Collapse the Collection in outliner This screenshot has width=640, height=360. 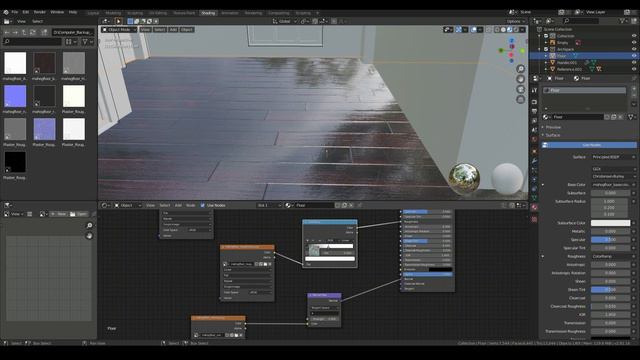click(x=540, y=36)
